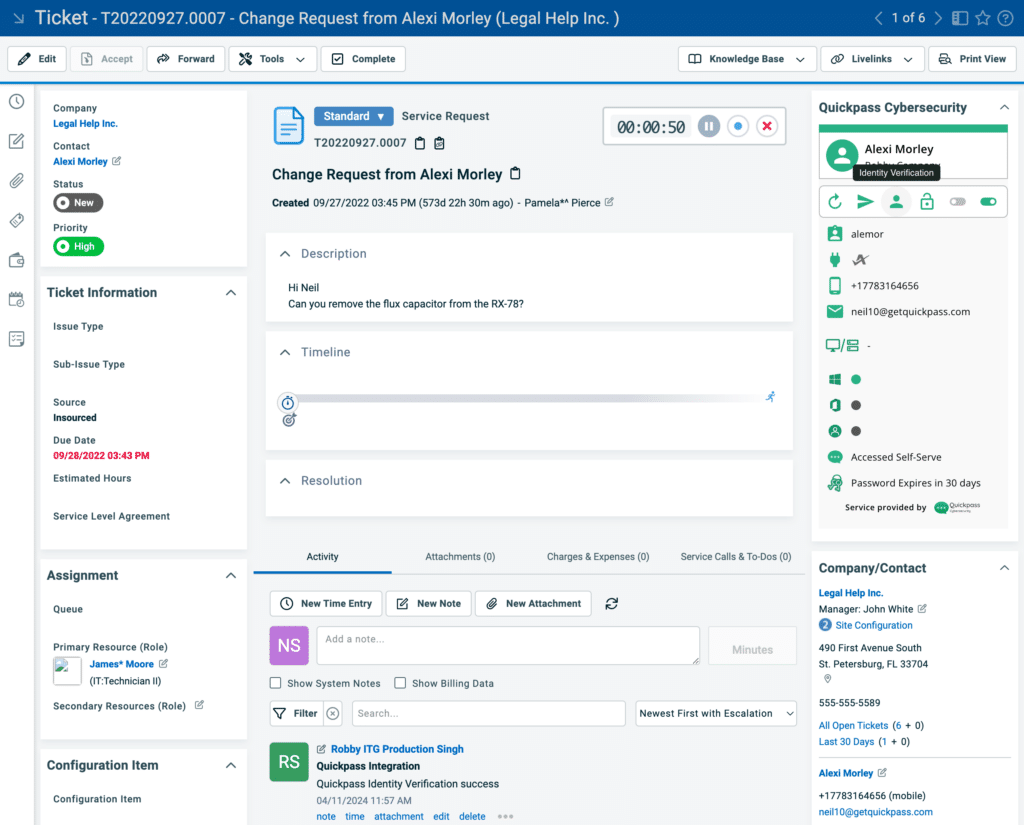Viewport: 1024px width, 825px height.
Task: Go to the previous ticket arrow
Action: pyautogui.click(x=878, y=18)
